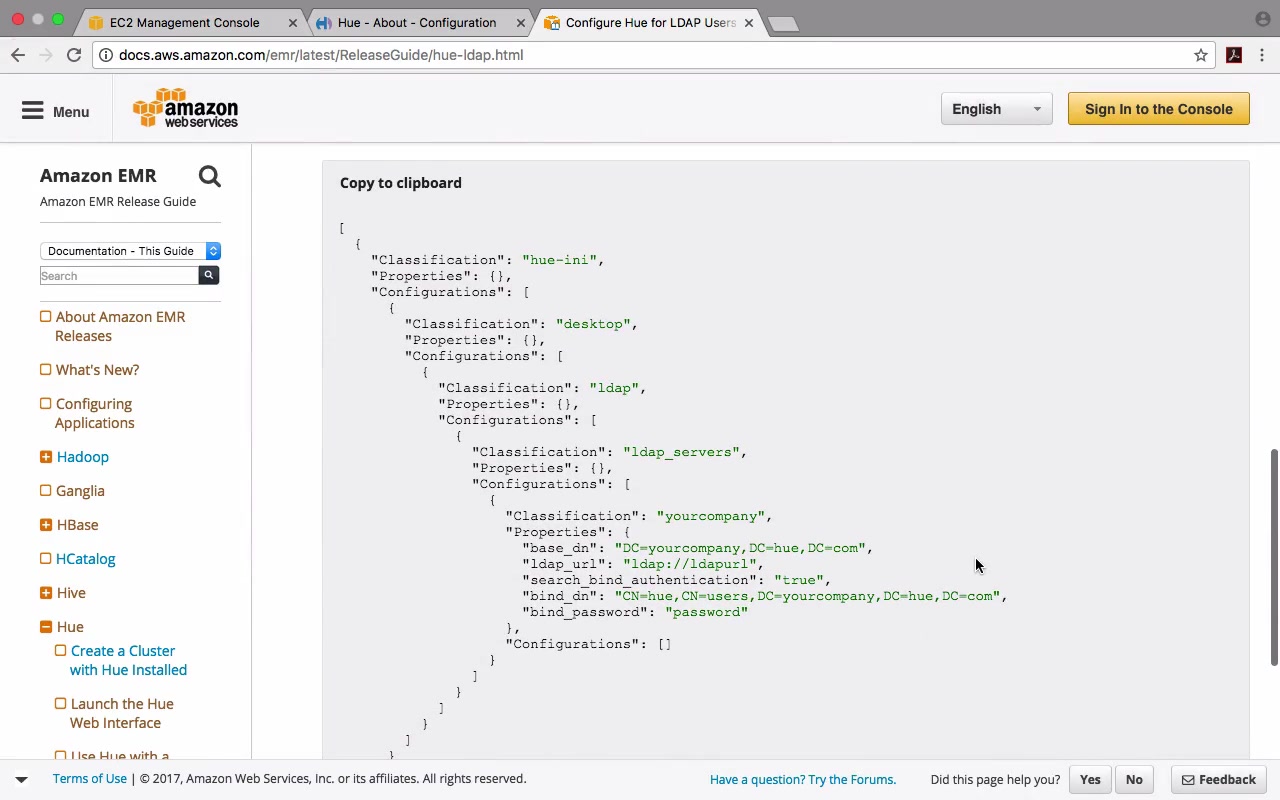Open the Terms of Use link
This screenshot has width=1280, height=800.
(x=90, y=779)
